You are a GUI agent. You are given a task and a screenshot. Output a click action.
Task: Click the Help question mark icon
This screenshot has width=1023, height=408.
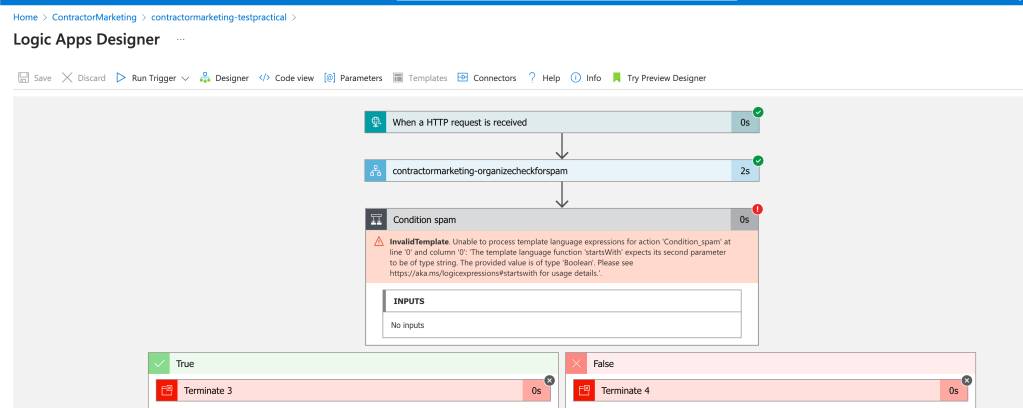(532, 78)
